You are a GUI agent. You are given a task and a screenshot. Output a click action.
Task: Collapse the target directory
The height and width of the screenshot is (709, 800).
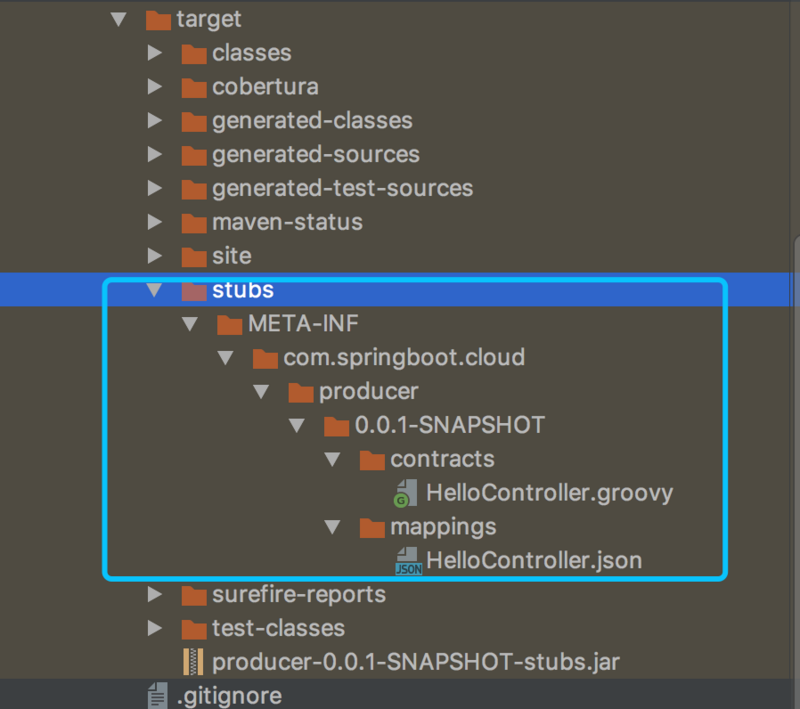[118, 19]
